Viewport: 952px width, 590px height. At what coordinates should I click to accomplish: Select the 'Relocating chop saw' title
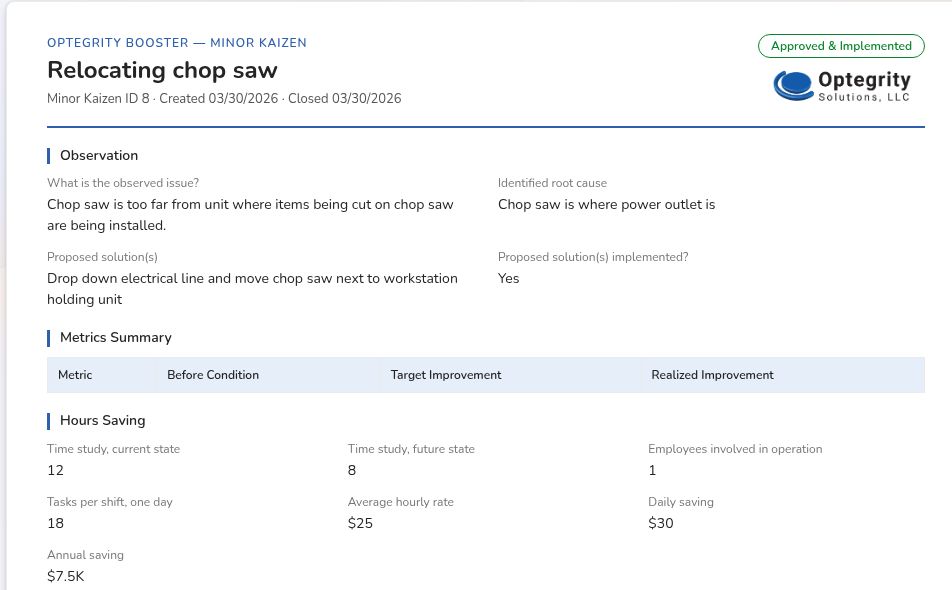tap(162, 70)
